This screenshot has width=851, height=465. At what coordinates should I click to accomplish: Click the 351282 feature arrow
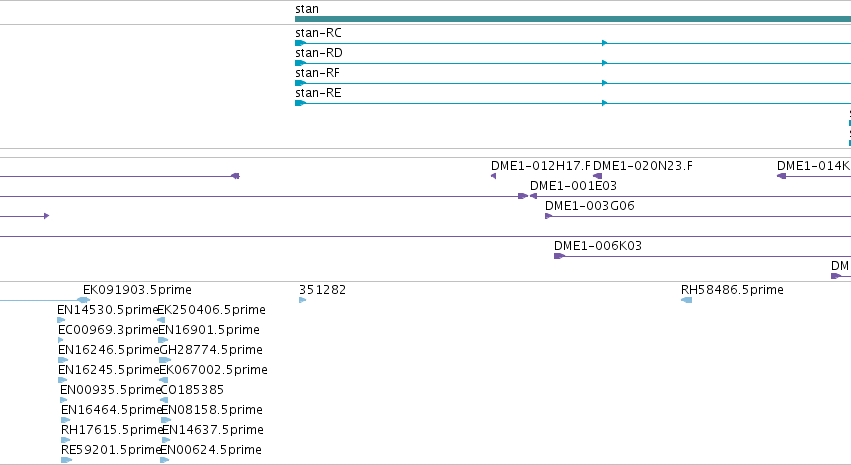(x=302, y=300)
